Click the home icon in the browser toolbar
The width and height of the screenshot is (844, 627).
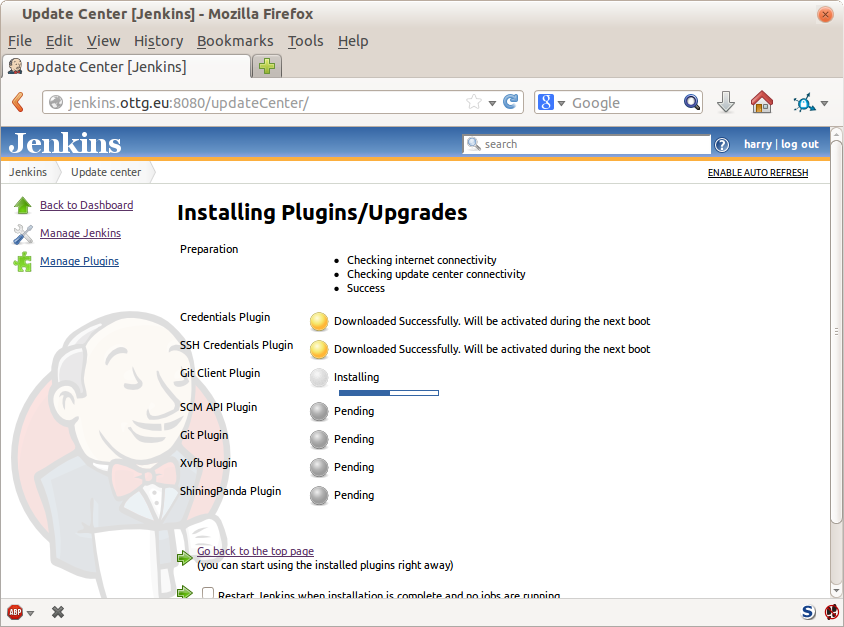(x=762, y=101)
